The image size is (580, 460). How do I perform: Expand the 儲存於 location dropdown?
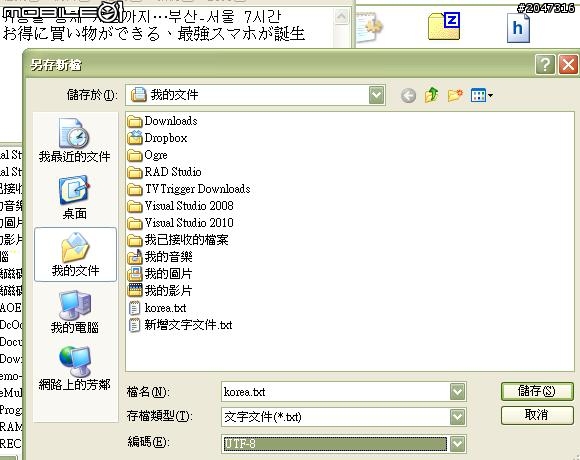pos(377,95)
